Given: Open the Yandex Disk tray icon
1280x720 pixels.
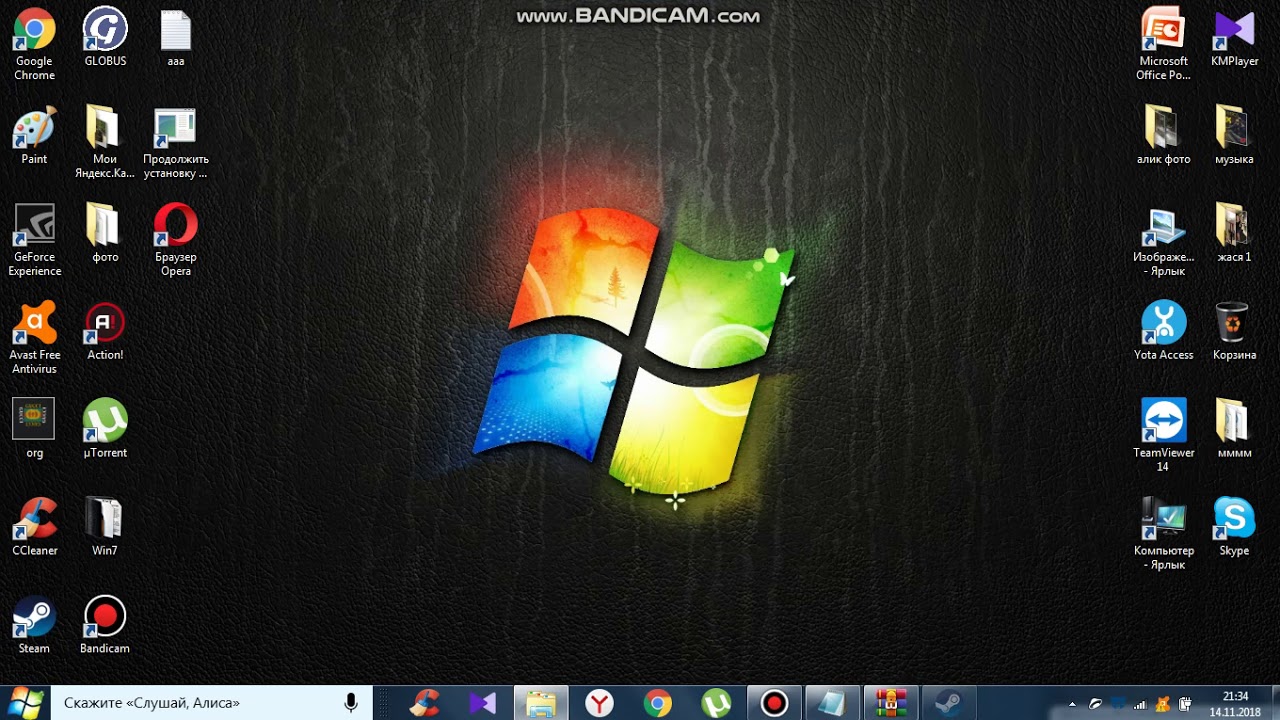Looking at the screenshot, I should 1096,704.
